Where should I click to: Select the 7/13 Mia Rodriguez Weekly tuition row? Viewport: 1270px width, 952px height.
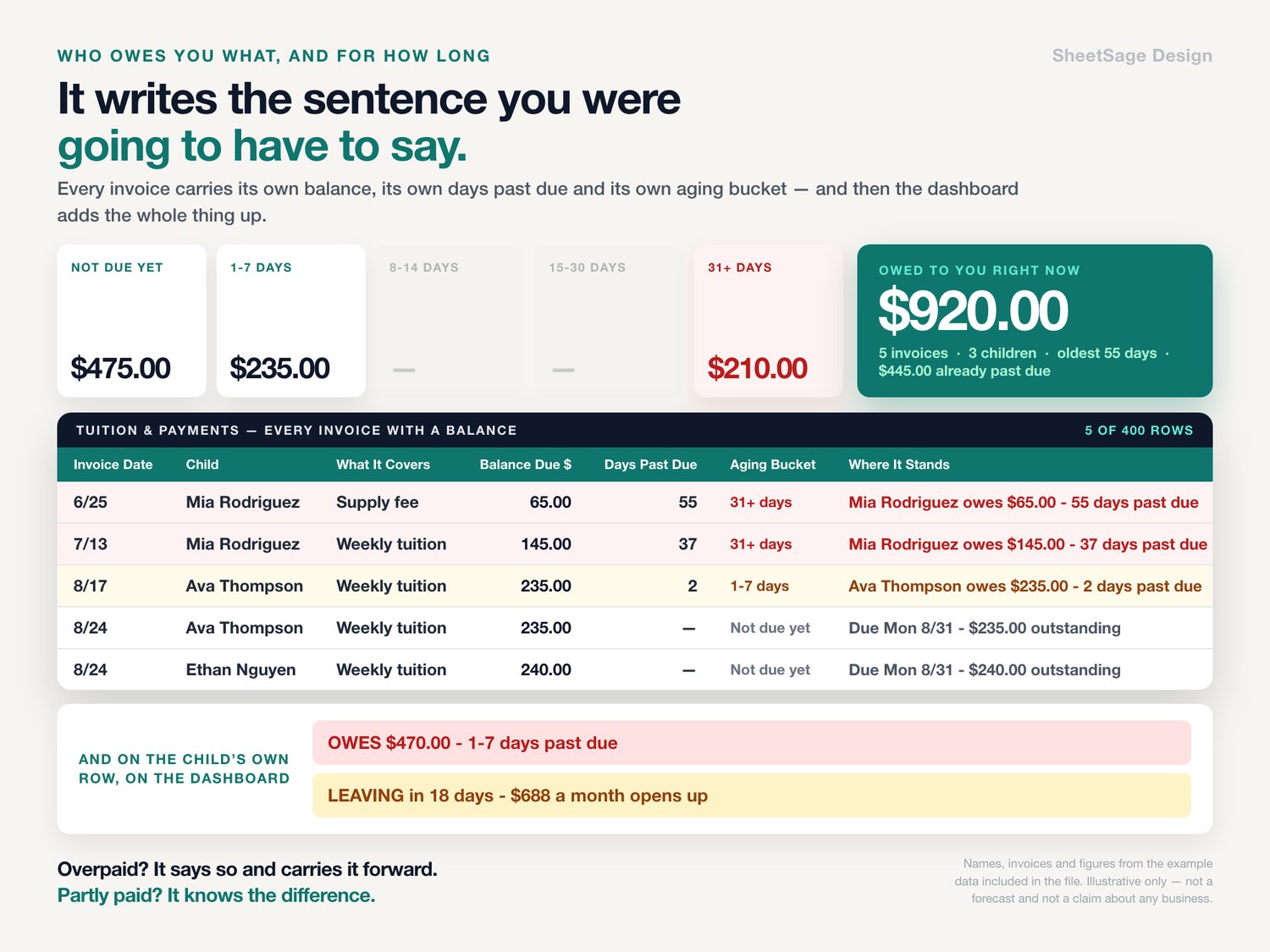635,544
